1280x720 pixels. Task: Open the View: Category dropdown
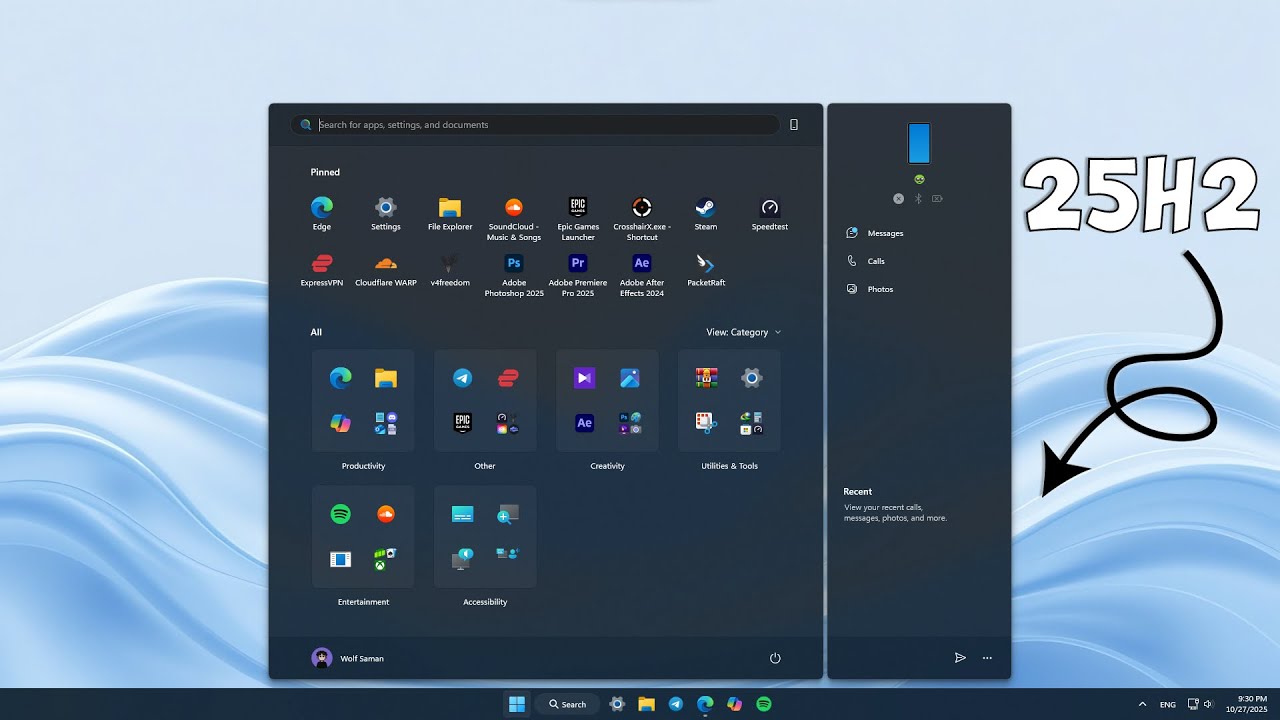(x=744, y=332)
